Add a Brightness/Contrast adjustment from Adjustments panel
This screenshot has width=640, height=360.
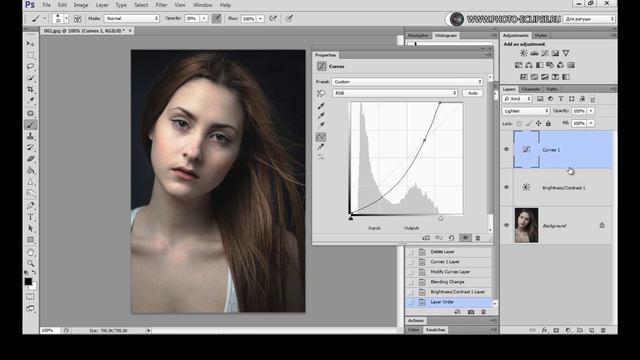point(524,53)
